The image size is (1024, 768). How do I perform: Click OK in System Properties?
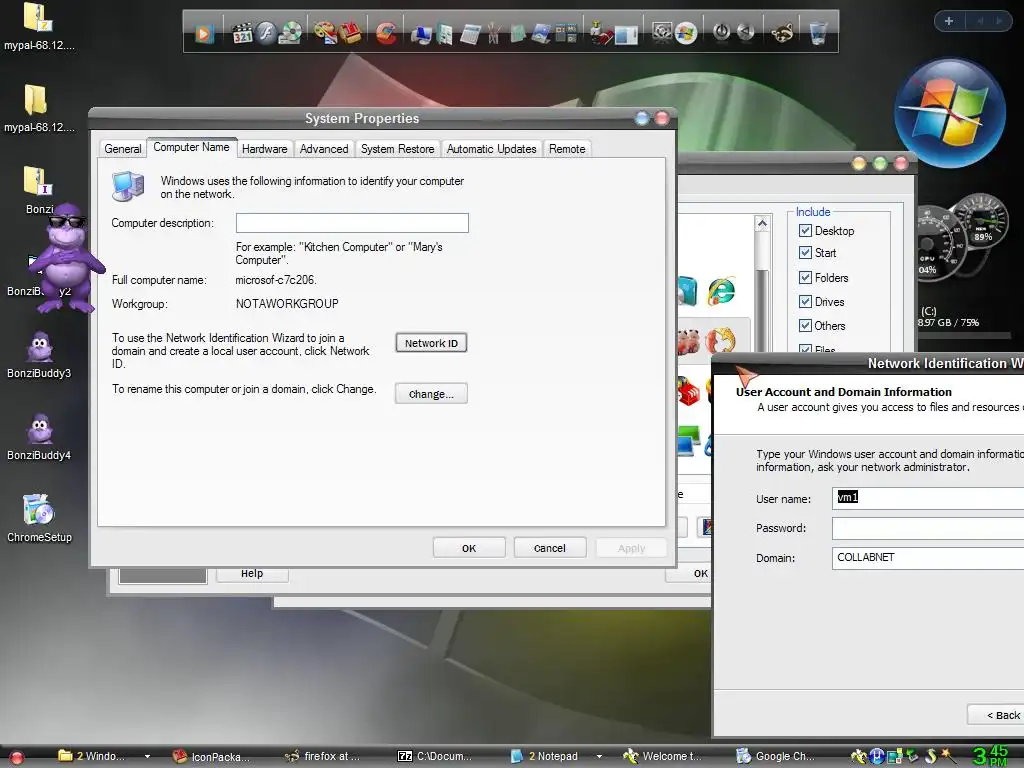click(469, 548)
